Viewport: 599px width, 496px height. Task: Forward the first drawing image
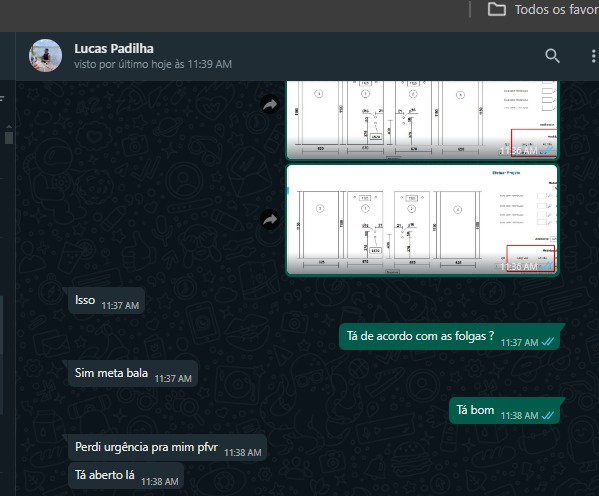point(270,104)
